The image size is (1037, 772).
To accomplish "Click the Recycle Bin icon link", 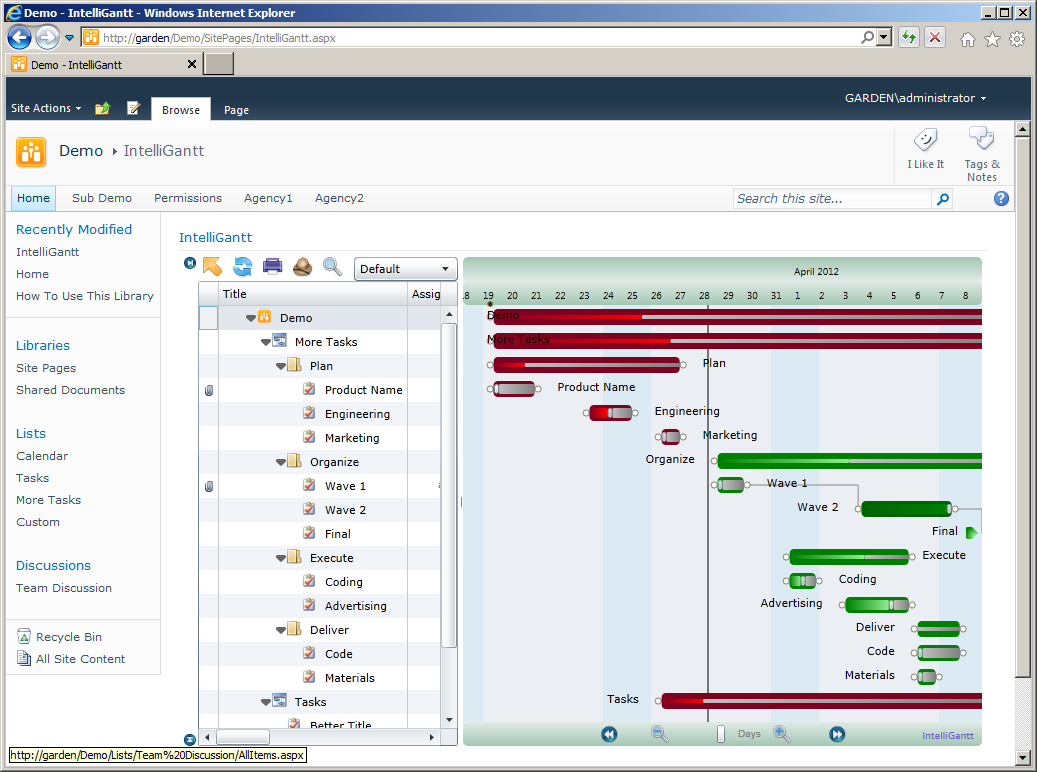I will [24, 636].
